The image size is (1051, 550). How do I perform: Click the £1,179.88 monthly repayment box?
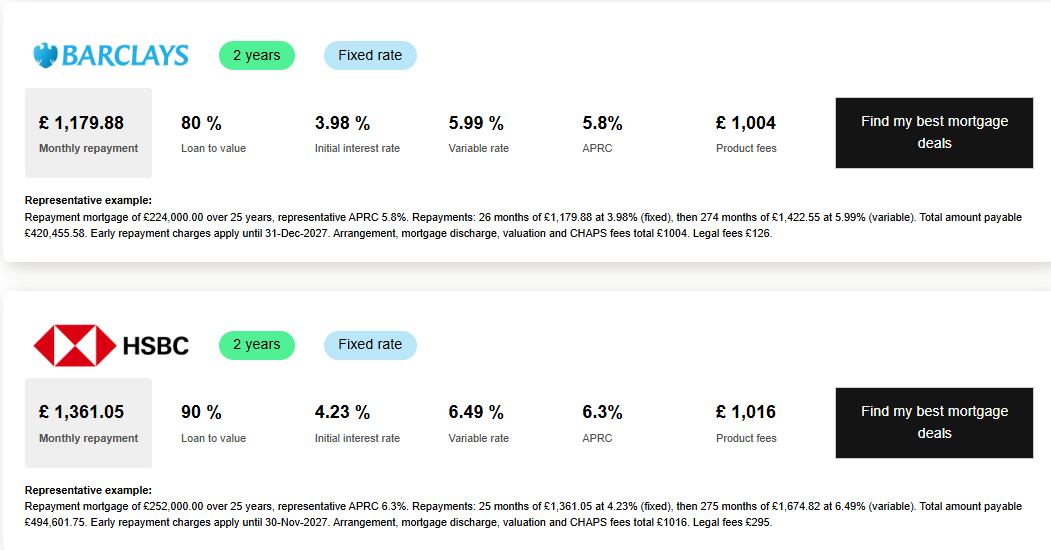click(88, 133)
